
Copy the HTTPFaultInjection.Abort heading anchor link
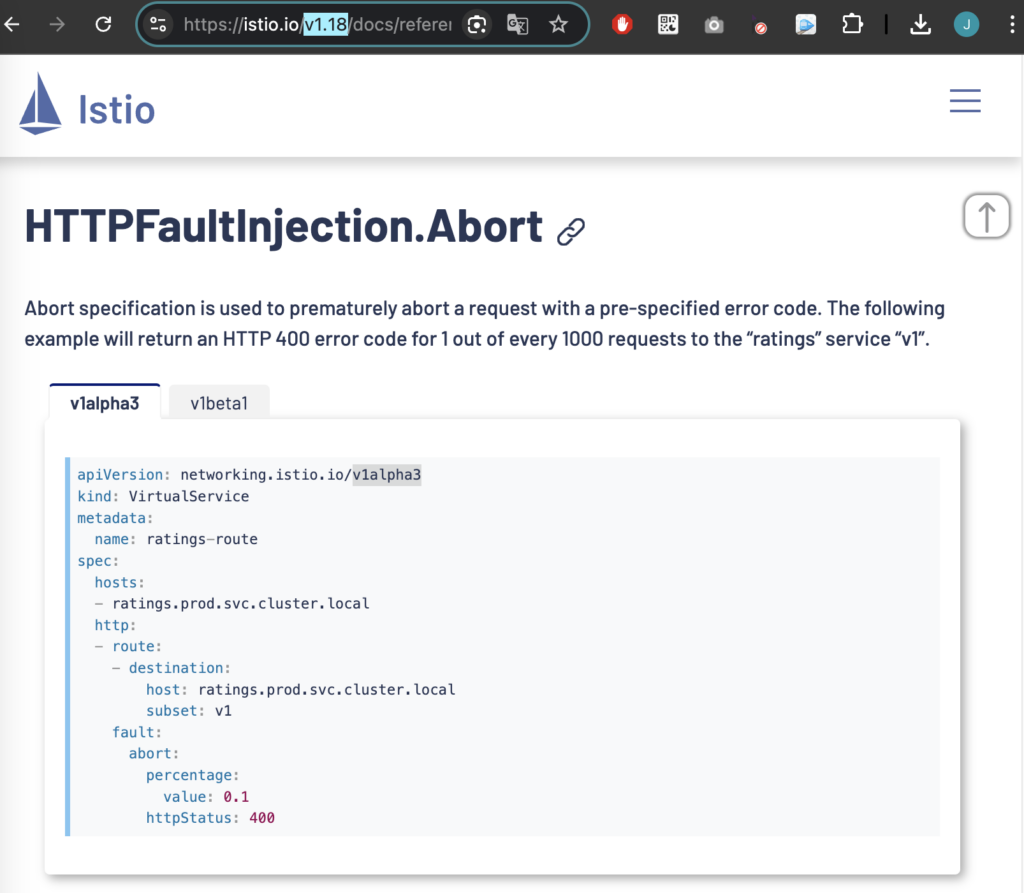pos(571,231)
